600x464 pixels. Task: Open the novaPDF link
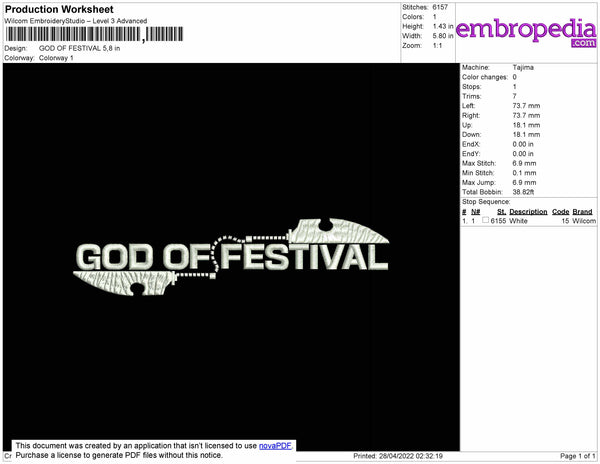[x=277, y=445]
